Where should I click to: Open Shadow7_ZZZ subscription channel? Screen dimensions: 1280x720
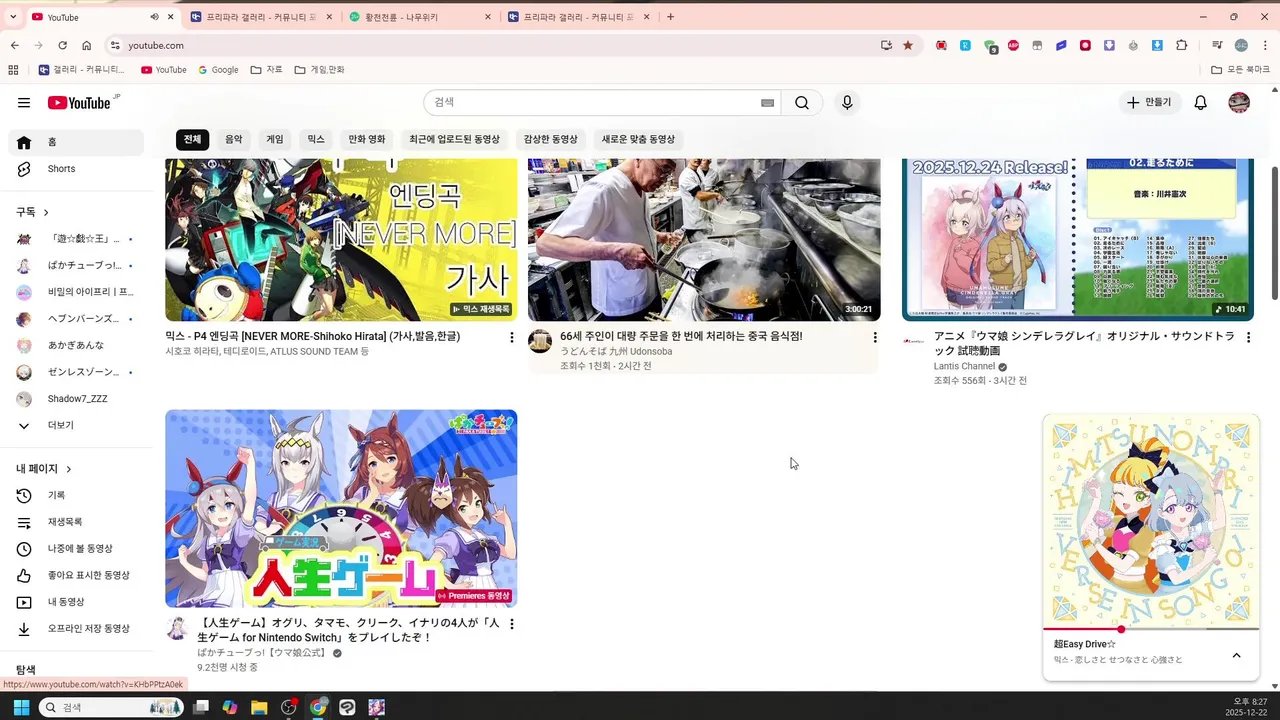[76, 399]
